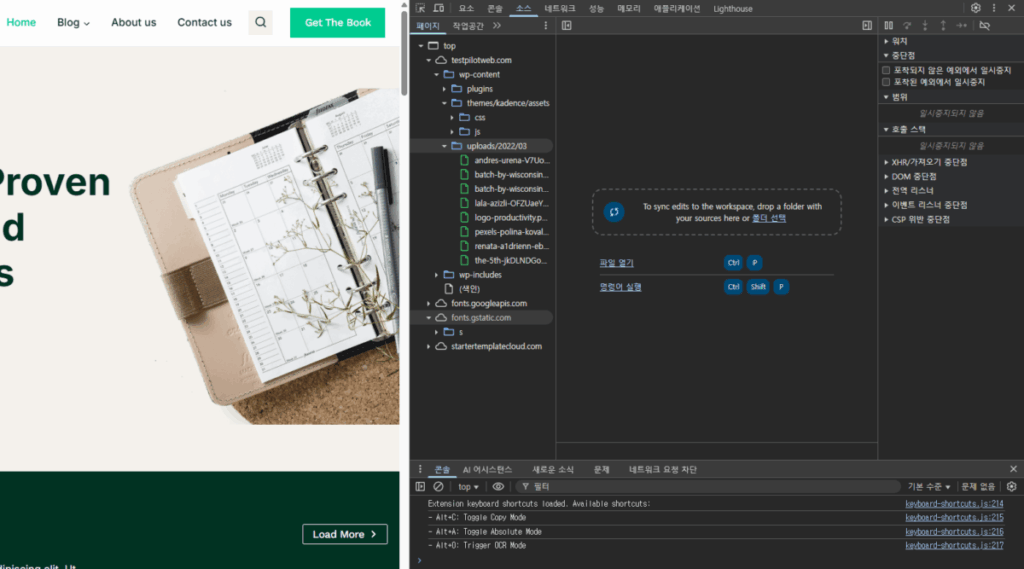Click the inspect element picker icon
Image resolution: width=1024 pixels, height=569 pixels.
pos(421,8)
